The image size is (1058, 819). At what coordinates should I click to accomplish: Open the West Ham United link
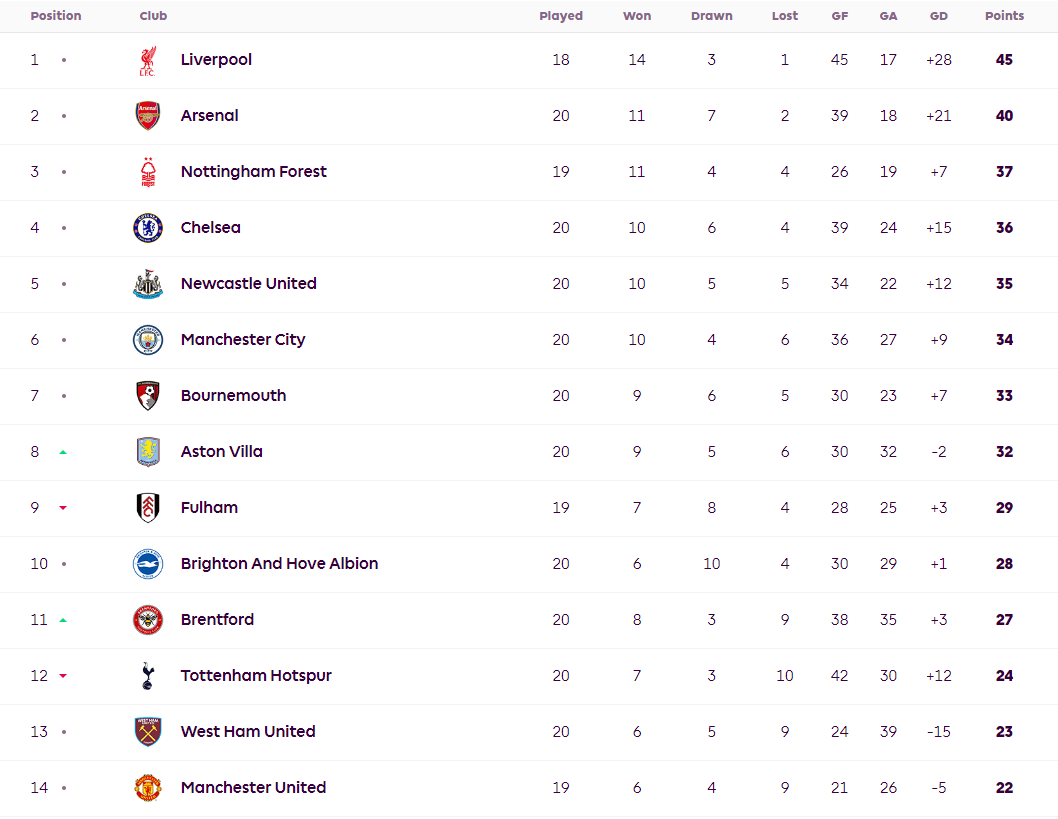click(x=248, y=732)
